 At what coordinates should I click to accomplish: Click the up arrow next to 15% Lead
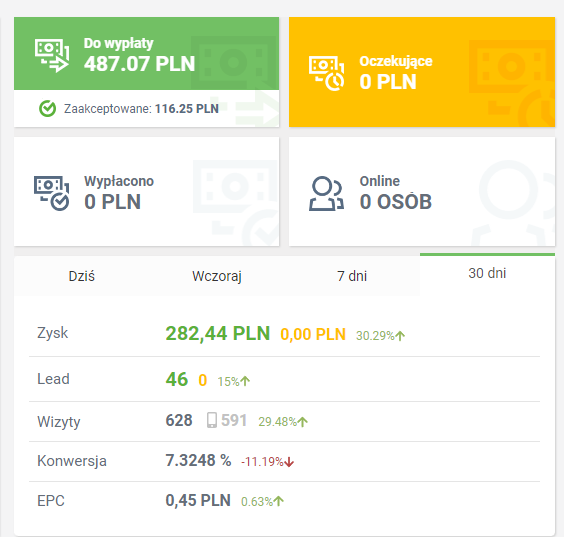click(x=245, y=381)
